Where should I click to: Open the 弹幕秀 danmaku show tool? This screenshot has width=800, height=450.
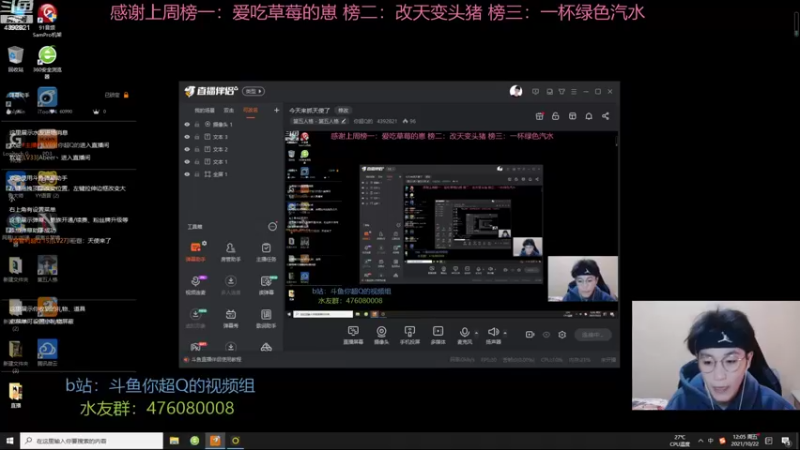231,317
